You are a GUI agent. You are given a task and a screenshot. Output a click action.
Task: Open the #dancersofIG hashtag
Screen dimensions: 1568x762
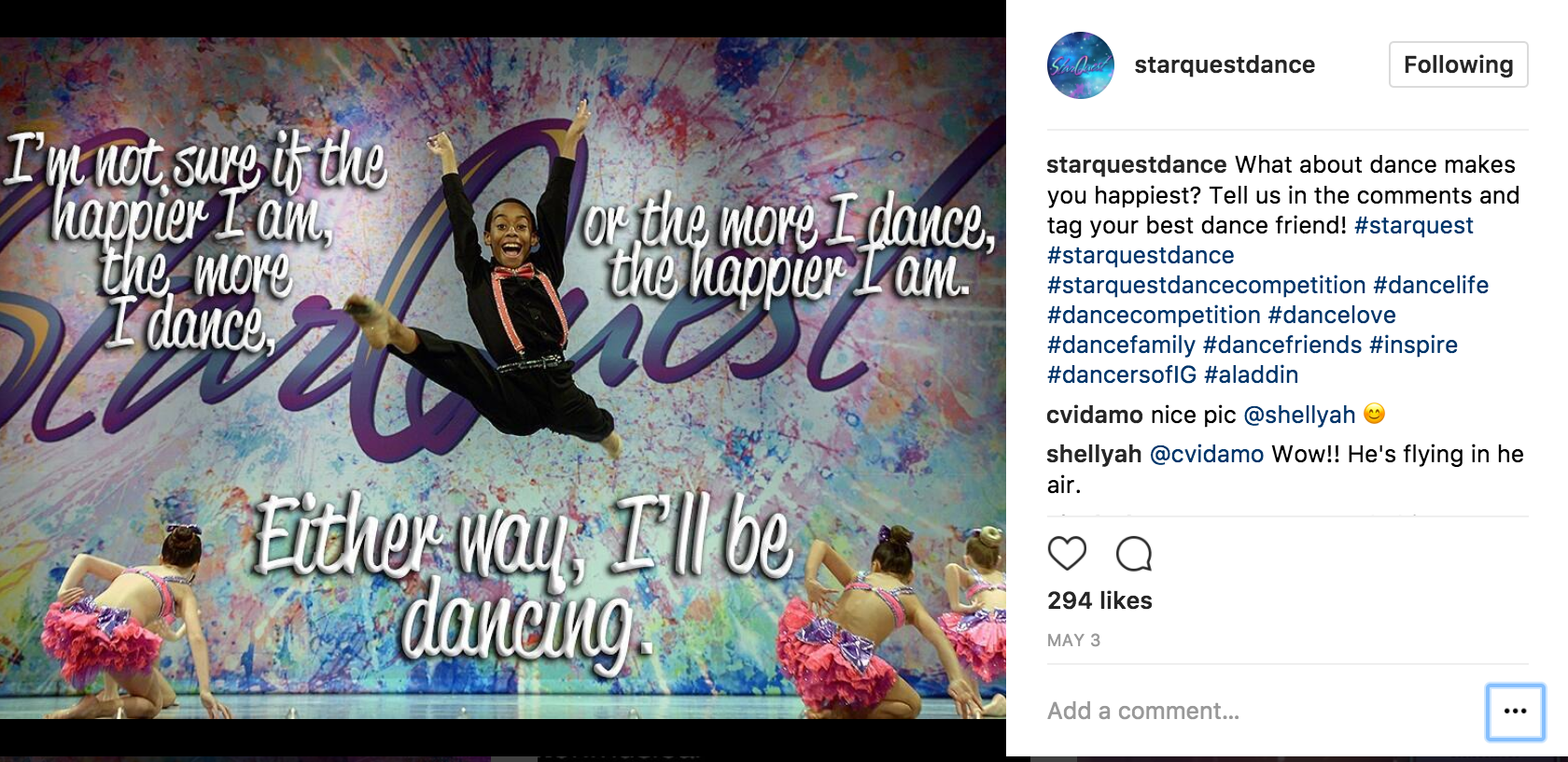click(1122, 374)
